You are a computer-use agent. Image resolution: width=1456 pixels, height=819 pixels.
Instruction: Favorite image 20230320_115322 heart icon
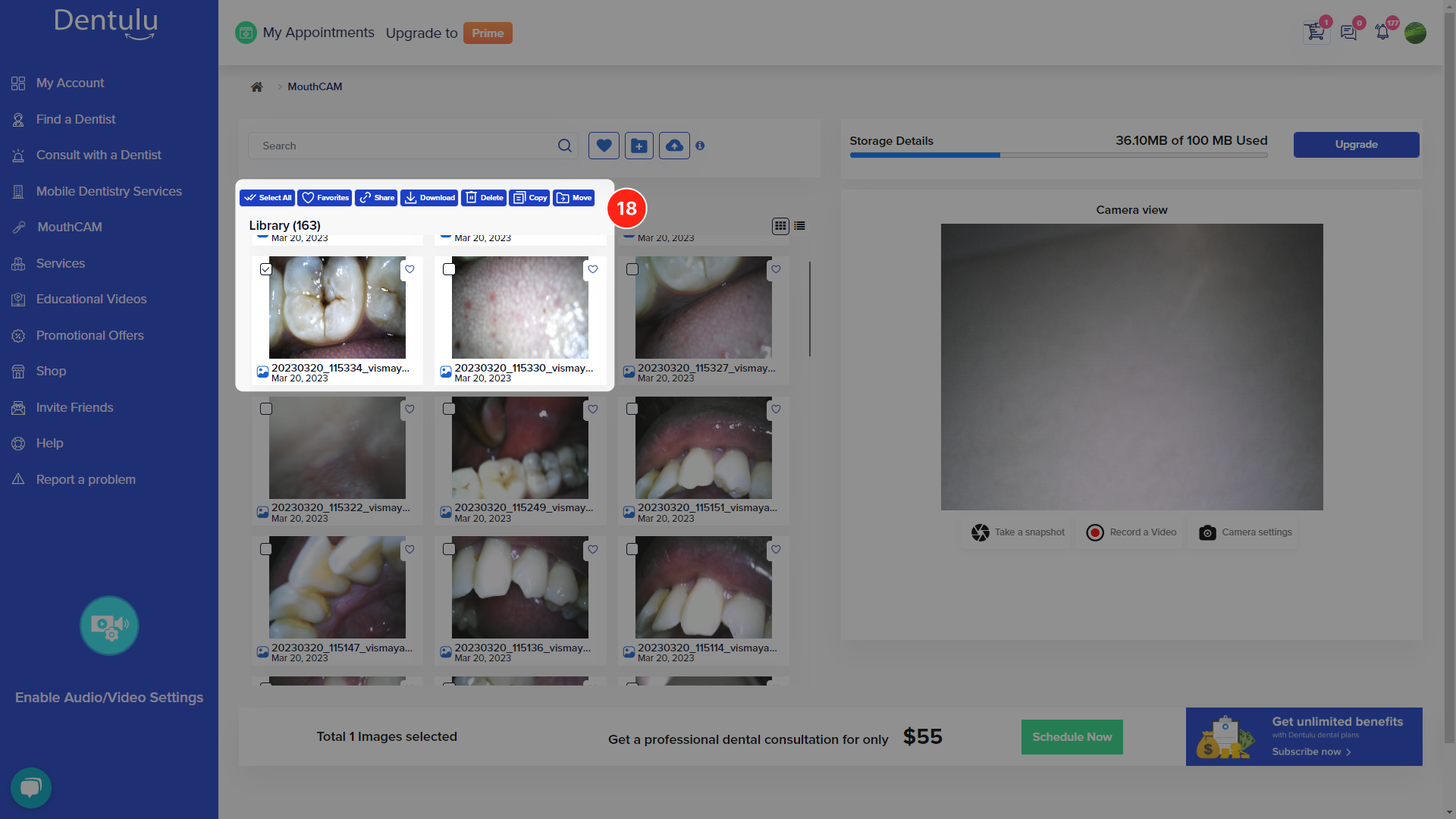(409, 409)
